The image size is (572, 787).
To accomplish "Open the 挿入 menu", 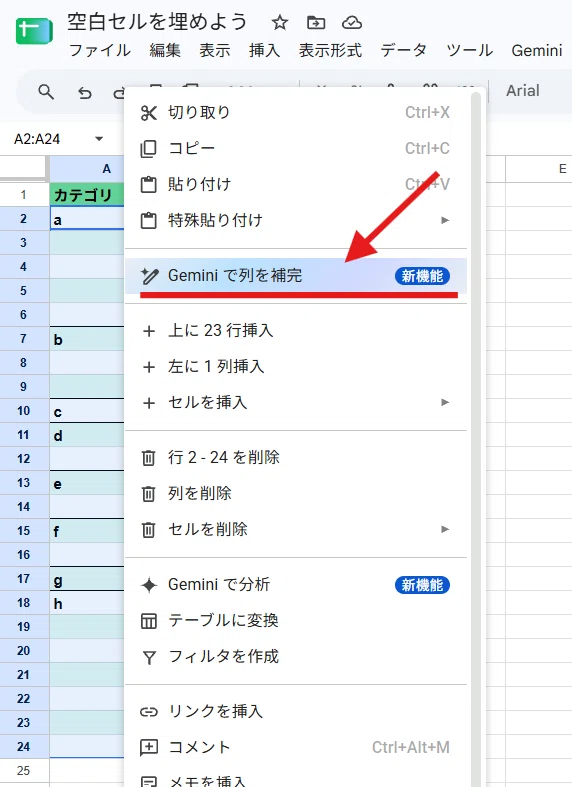I will pos(264,50).
